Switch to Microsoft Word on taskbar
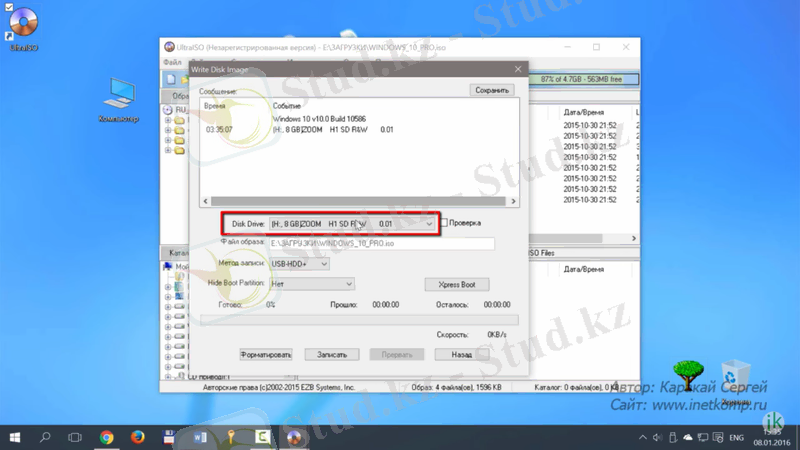Viewport: 800px width, 450px height. tap(200, 437)
